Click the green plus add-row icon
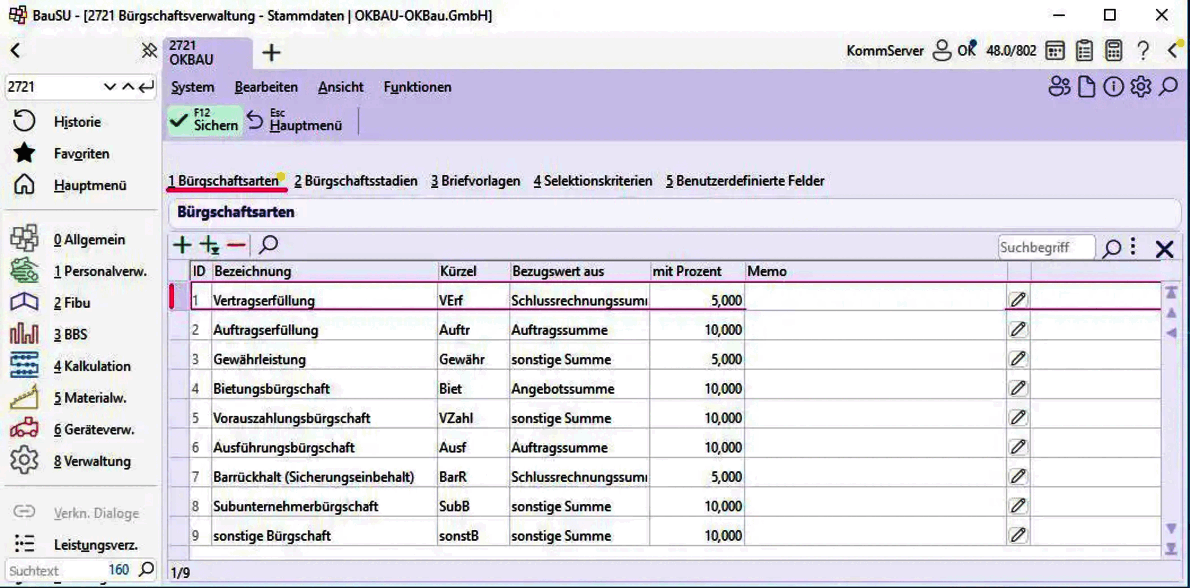Screen dimensions: 1190x588 click(x=182, y=245)
